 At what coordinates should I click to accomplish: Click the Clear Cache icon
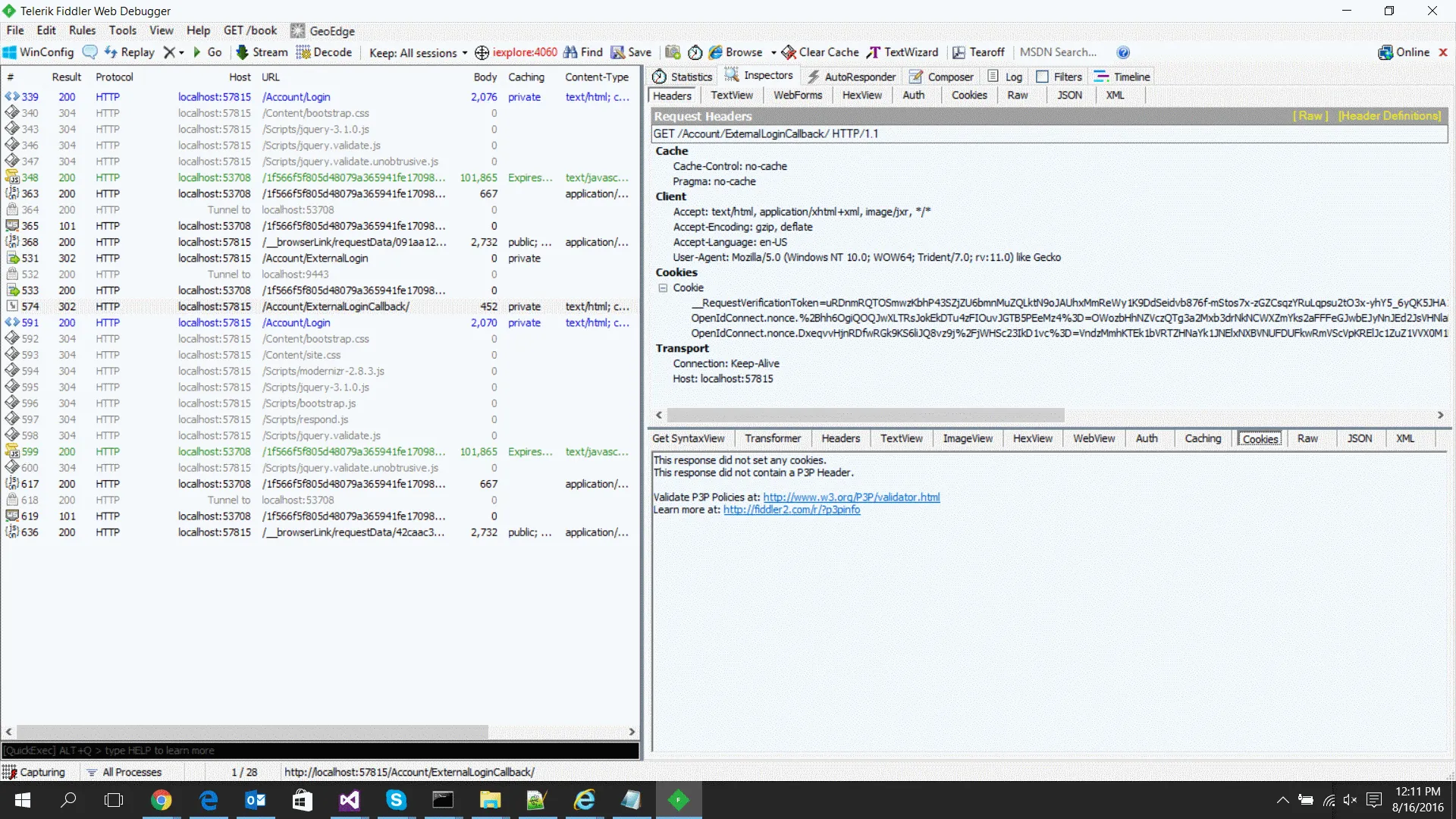[789, 52]
